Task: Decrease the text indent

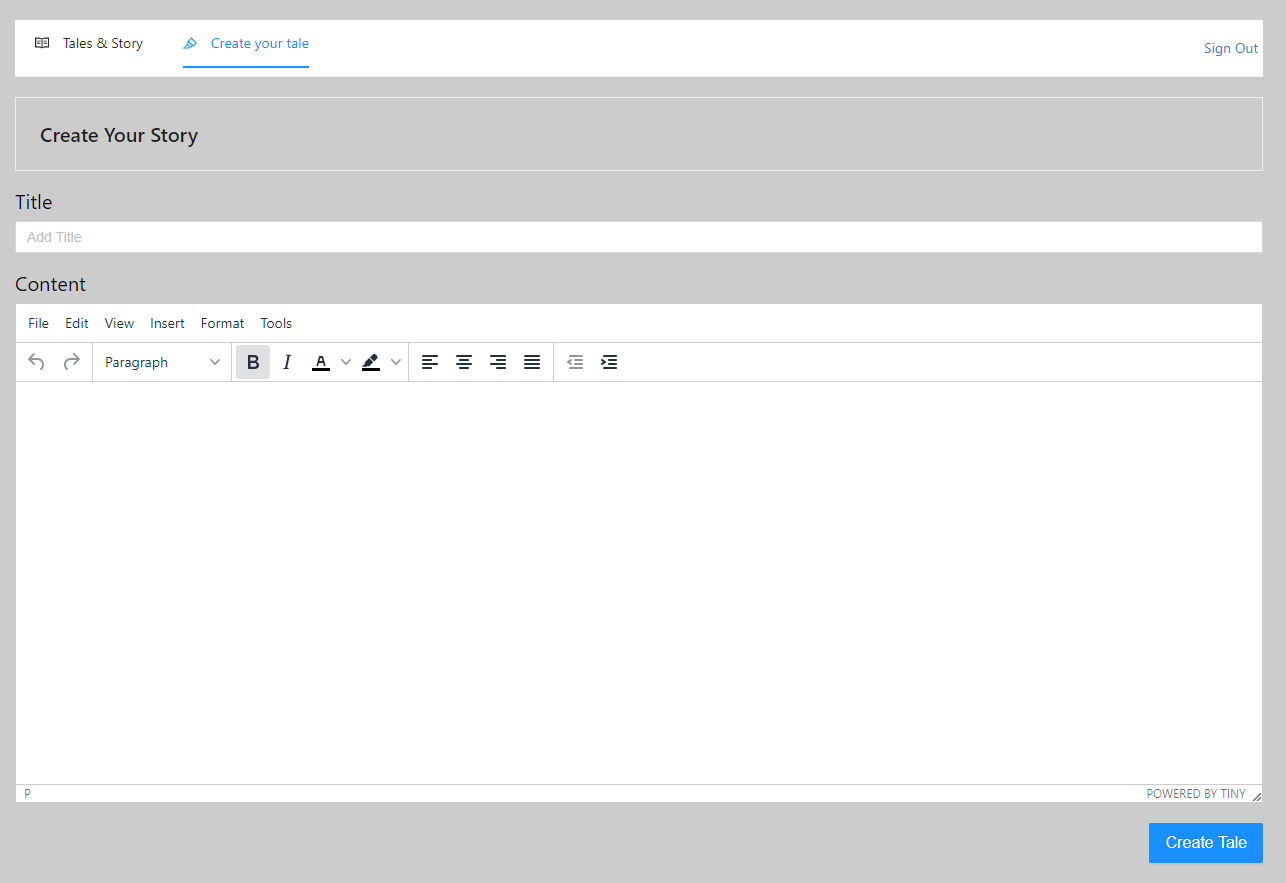Action: [x=575, y=362]
